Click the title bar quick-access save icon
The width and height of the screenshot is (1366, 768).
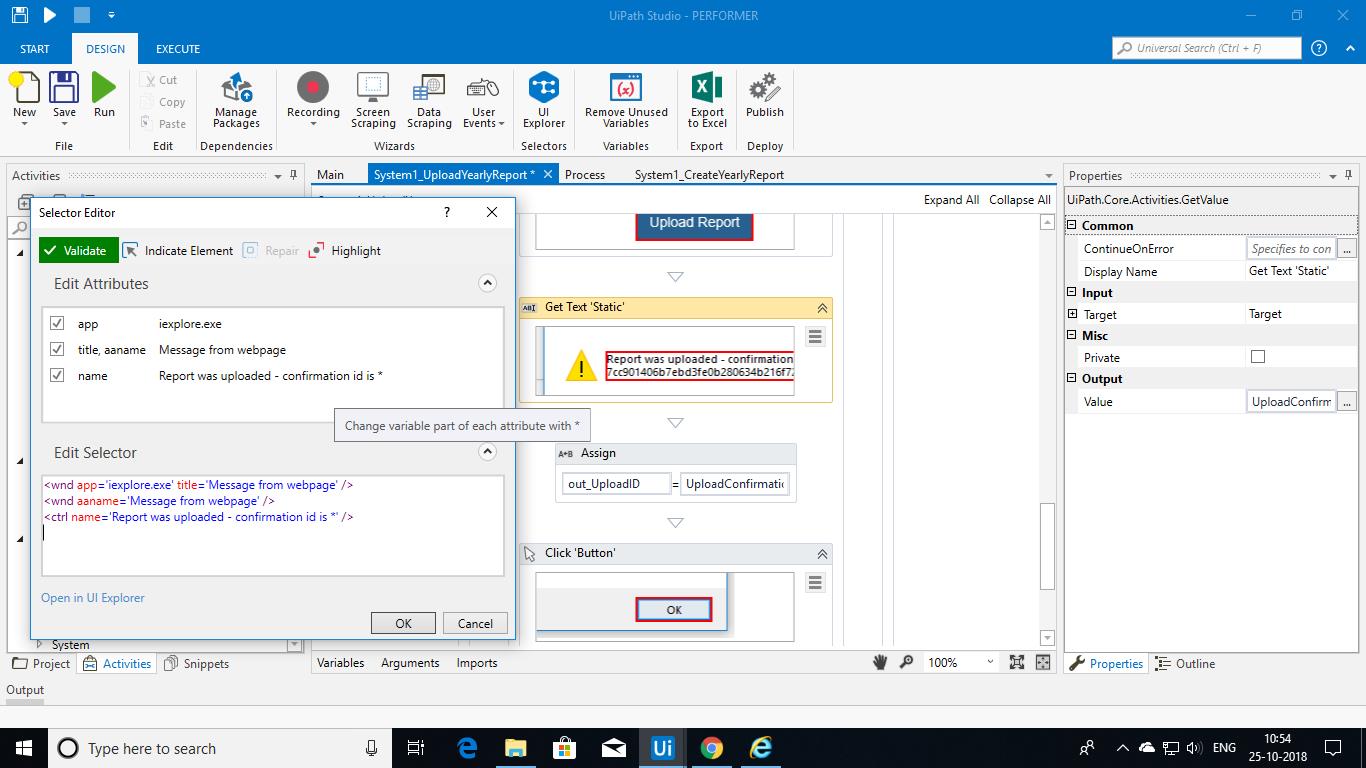pos(19,15)
